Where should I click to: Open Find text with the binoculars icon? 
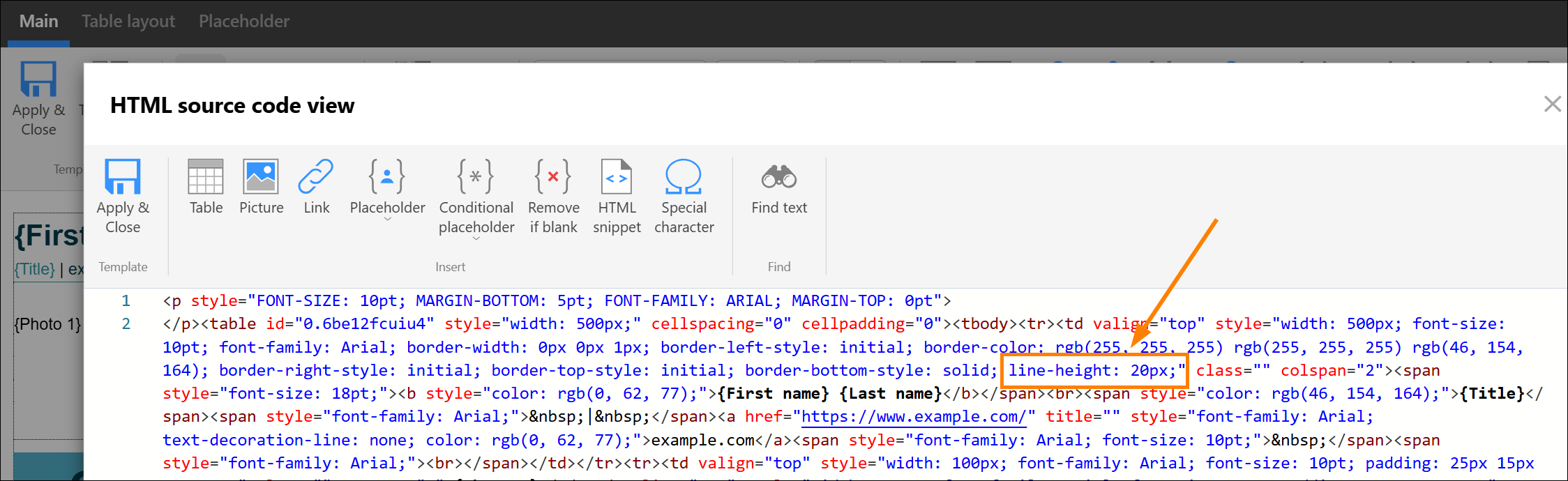779,187
